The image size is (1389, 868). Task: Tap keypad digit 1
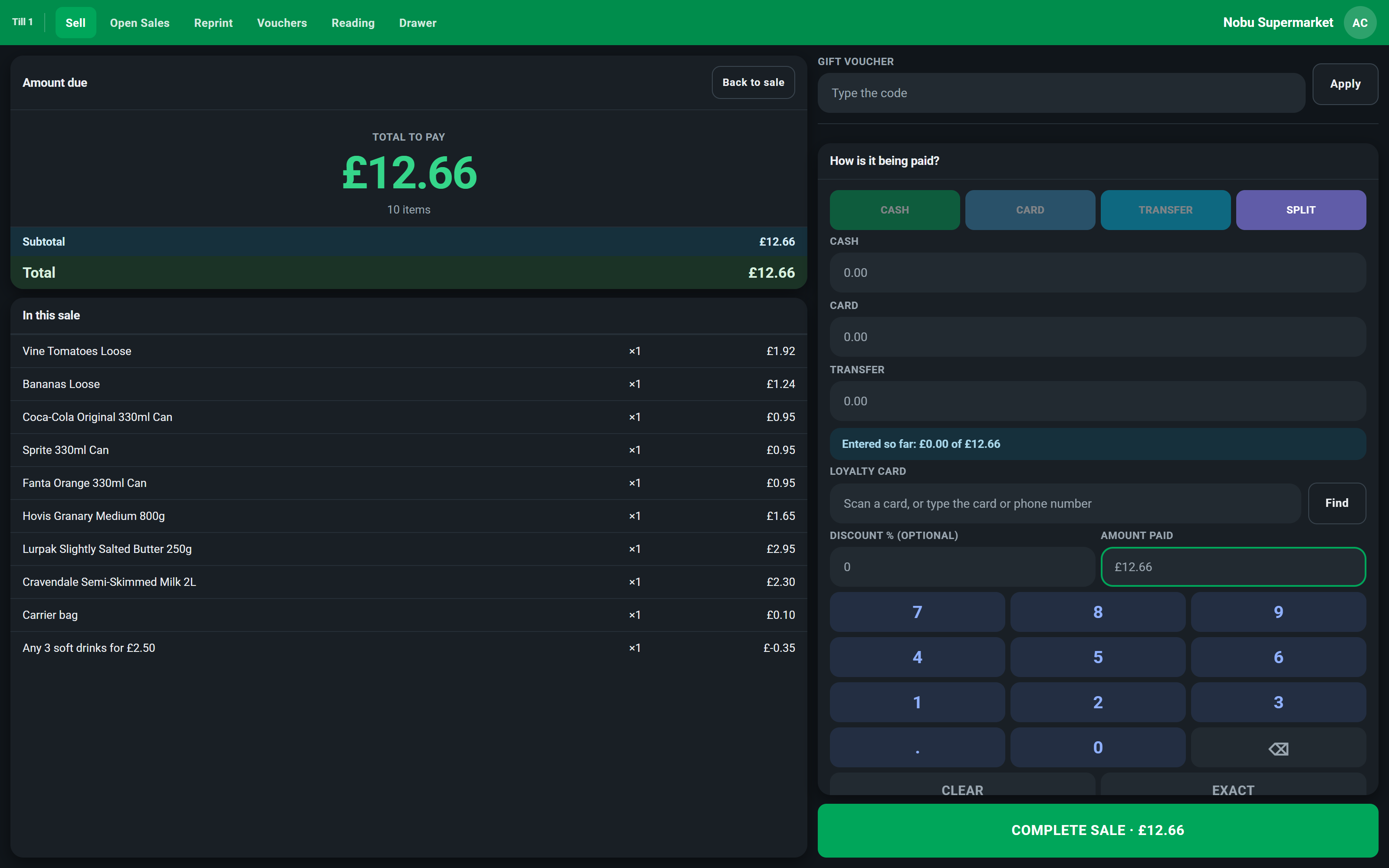point(917,702)
